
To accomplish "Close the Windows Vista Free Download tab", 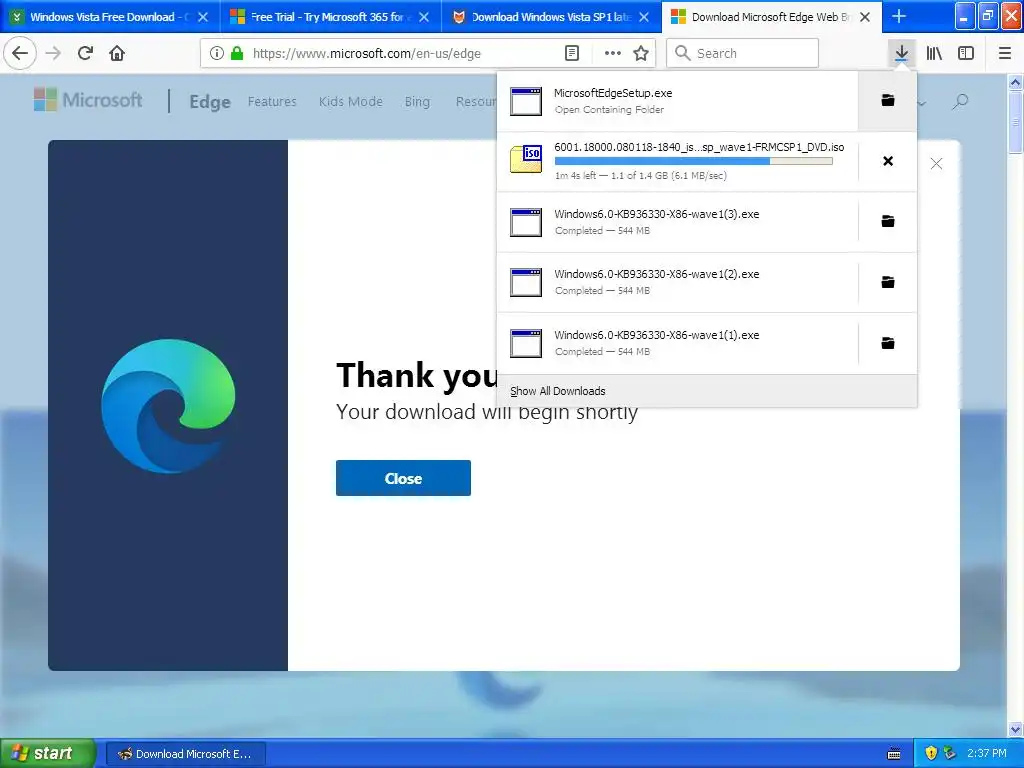I will 203,17.
